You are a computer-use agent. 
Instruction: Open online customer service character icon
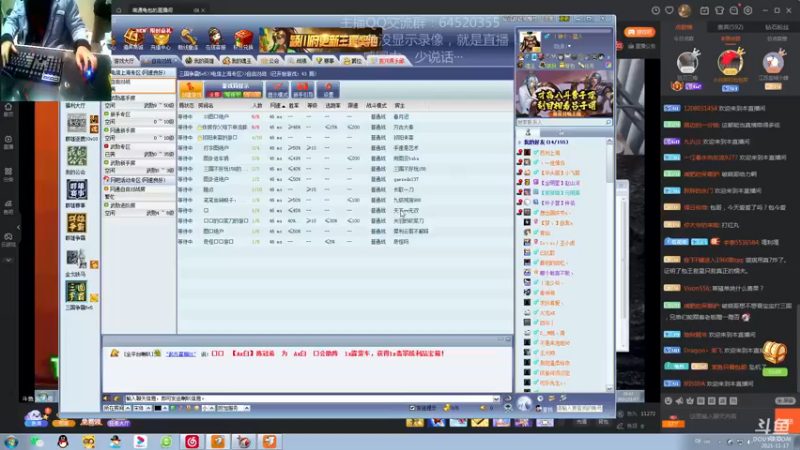215,38
